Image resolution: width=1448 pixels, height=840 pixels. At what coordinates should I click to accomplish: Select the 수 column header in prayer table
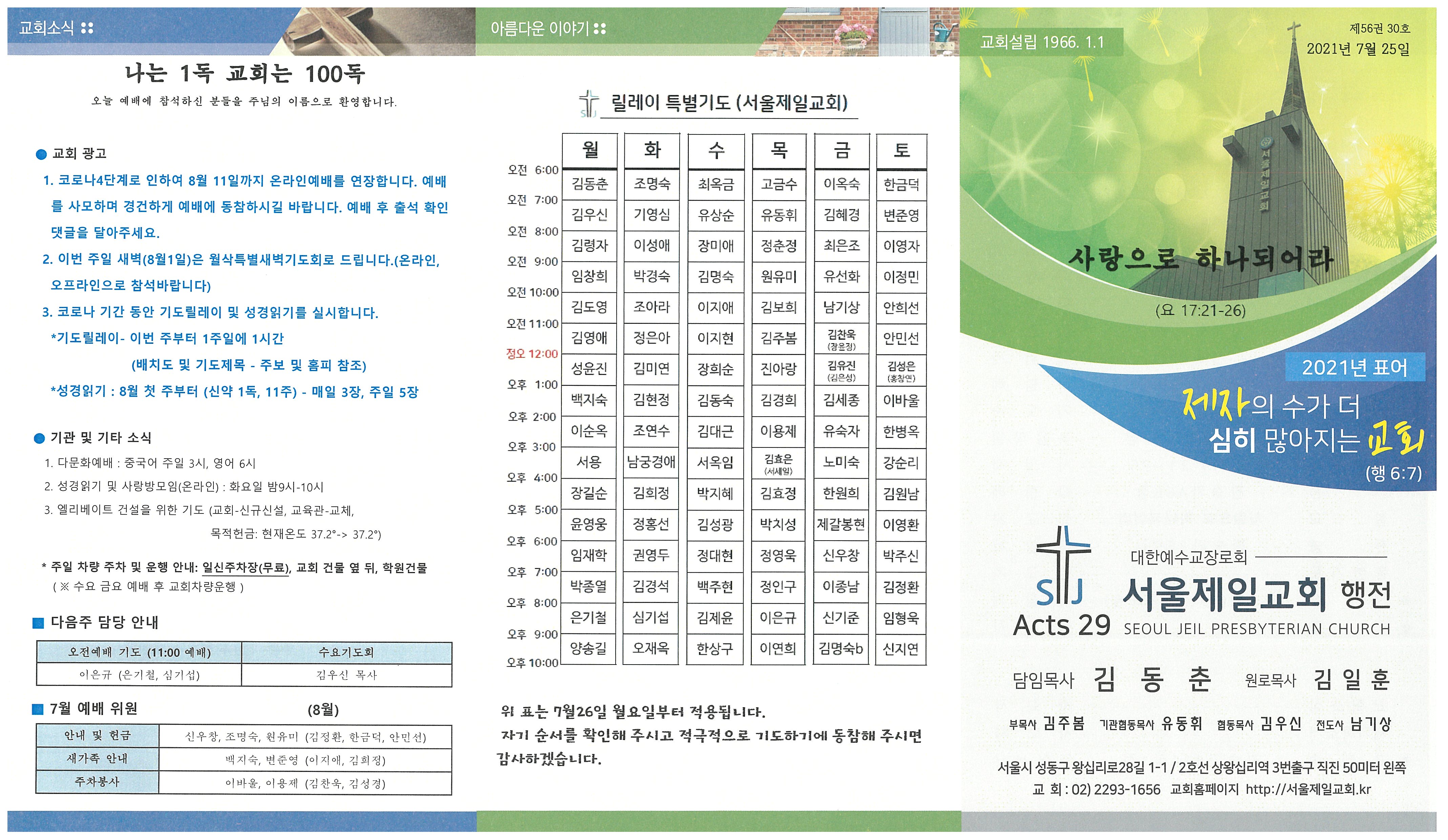pyautogui.click(x=716, y=150)
